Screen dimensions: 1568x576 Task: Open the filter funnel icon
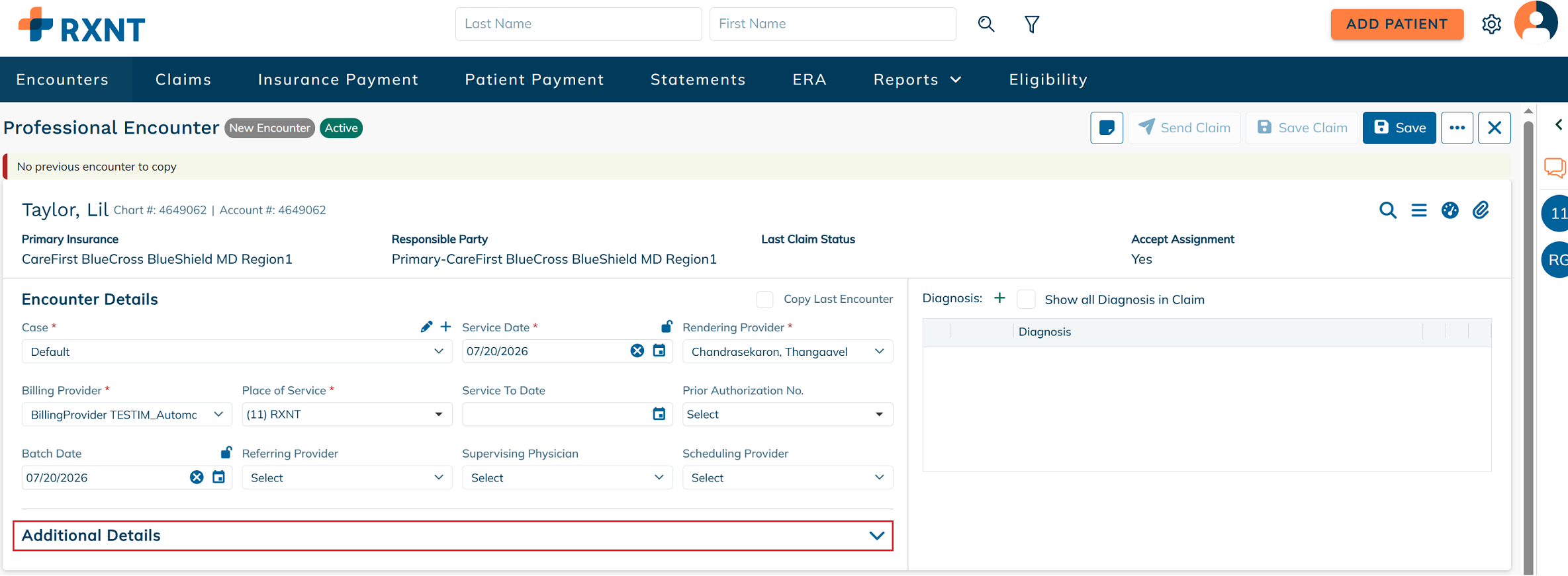[x=1032, y=24]
